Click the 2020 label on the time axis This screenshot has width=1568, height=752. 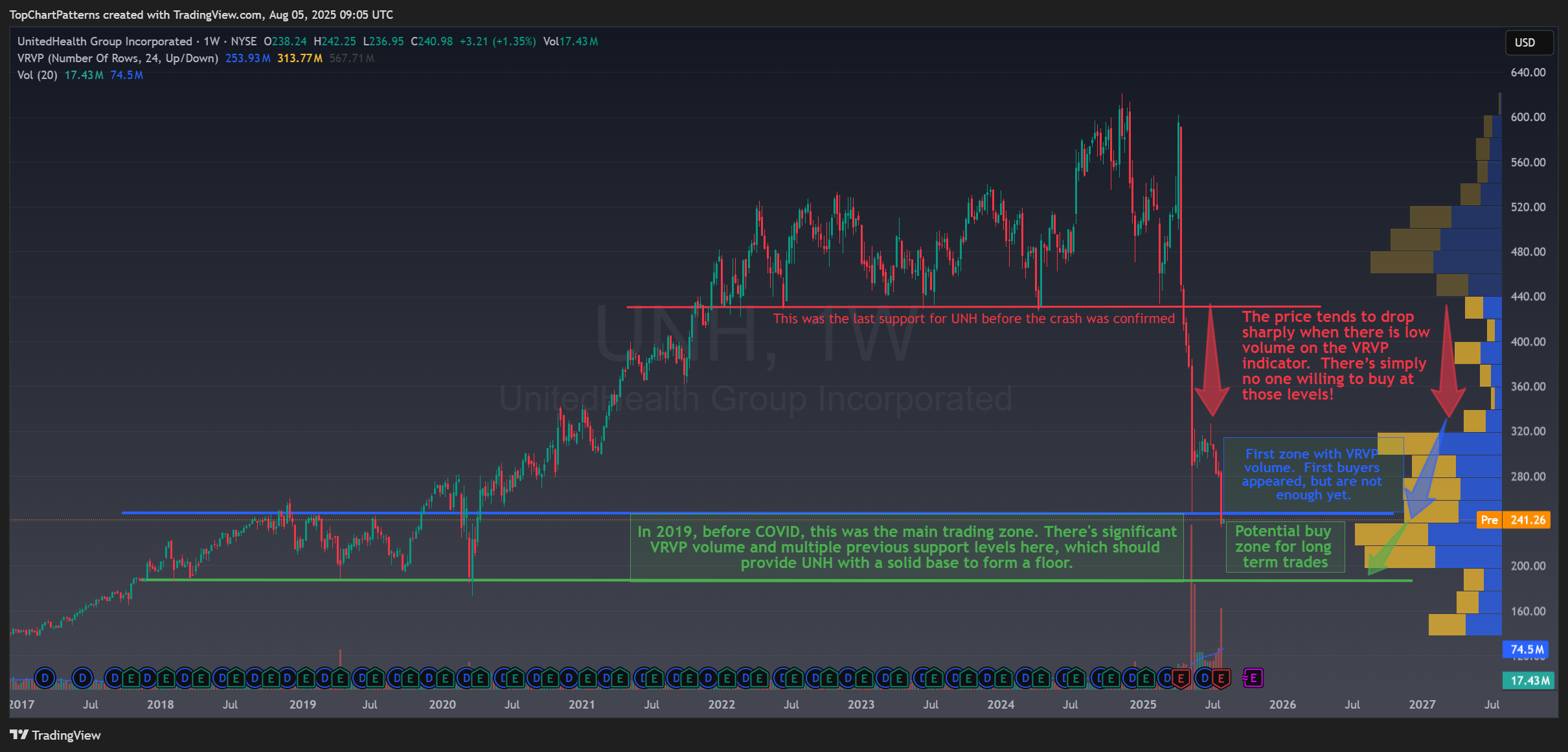click(x=442, y=705)
